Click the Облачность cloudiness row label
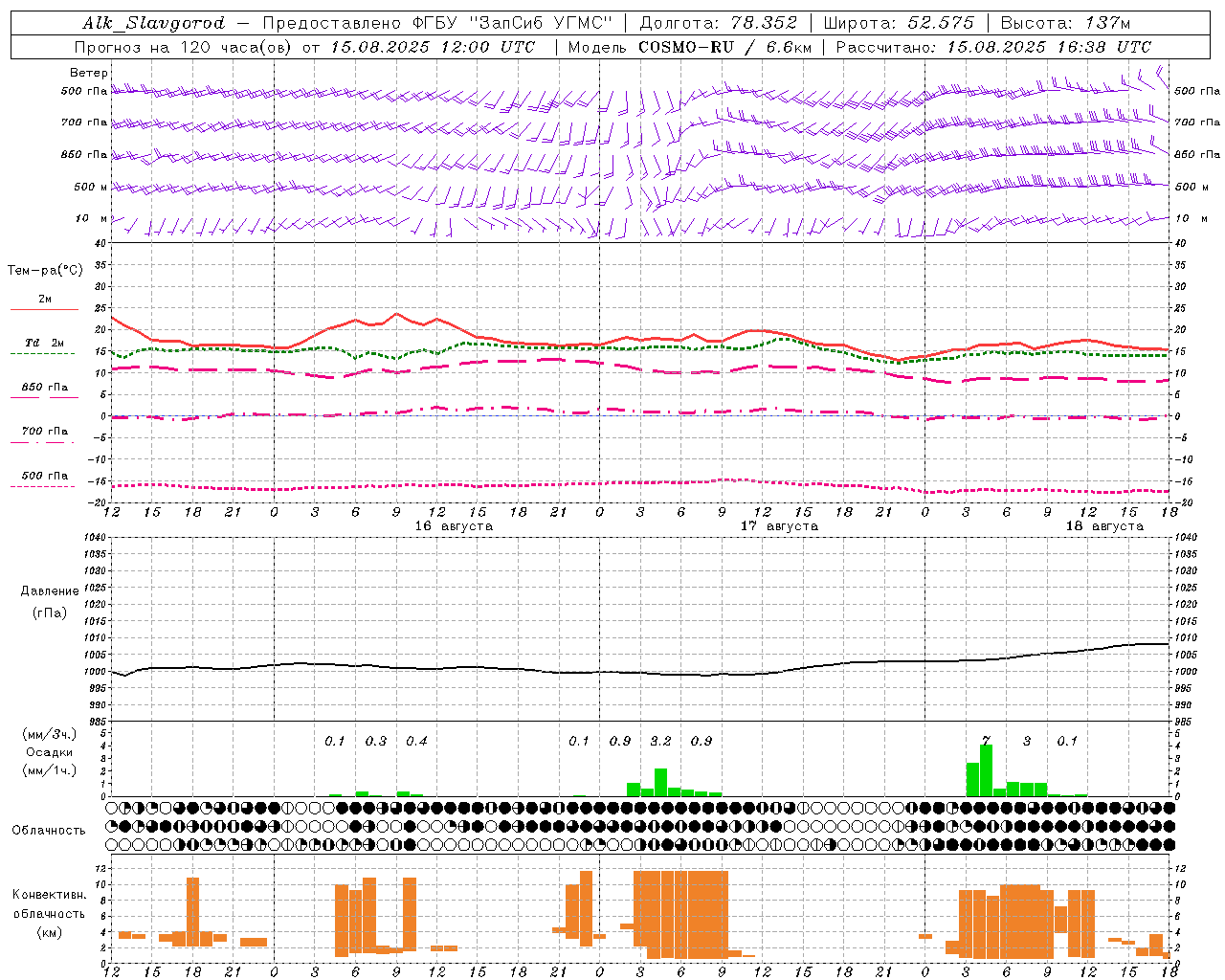Viewport: 1225px width, 980px height. 49,830
